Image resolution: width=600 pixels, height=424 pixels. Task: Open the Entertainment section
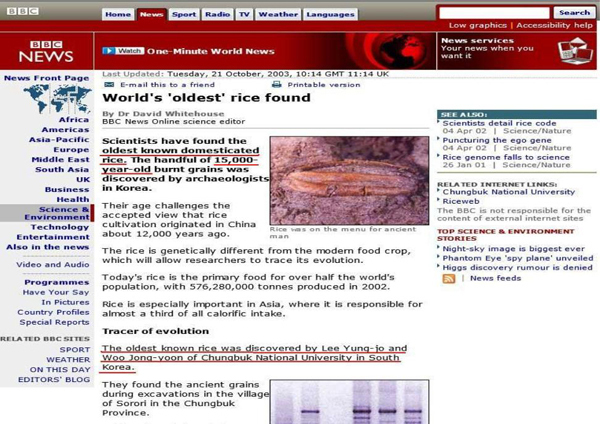point(53,237)
